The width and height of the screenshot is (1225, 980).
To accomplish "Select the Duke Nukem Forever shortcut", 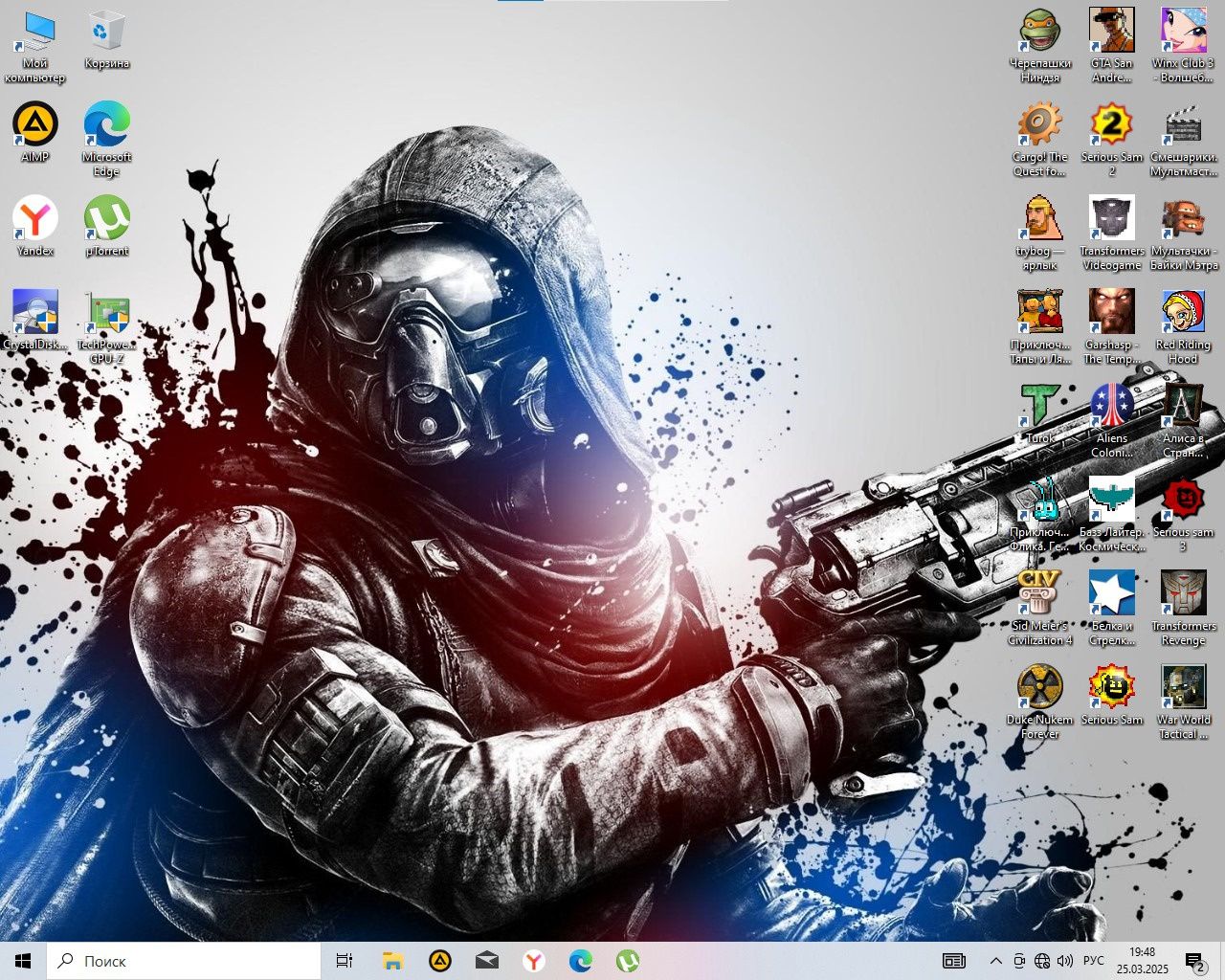I will click(x=1040, y=703).
